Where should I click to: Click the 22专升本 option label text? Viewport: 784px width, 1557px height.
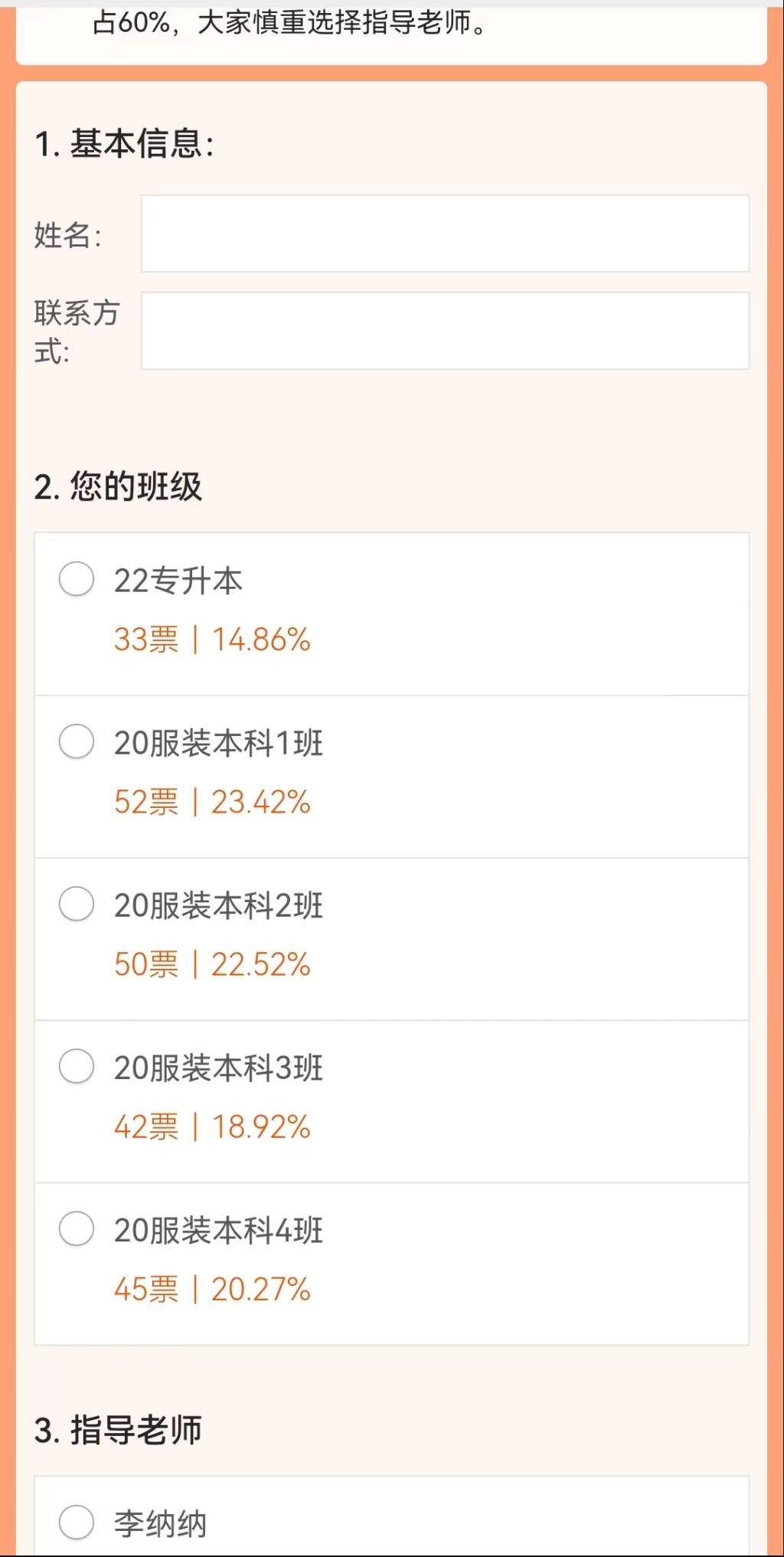(178, 581)
